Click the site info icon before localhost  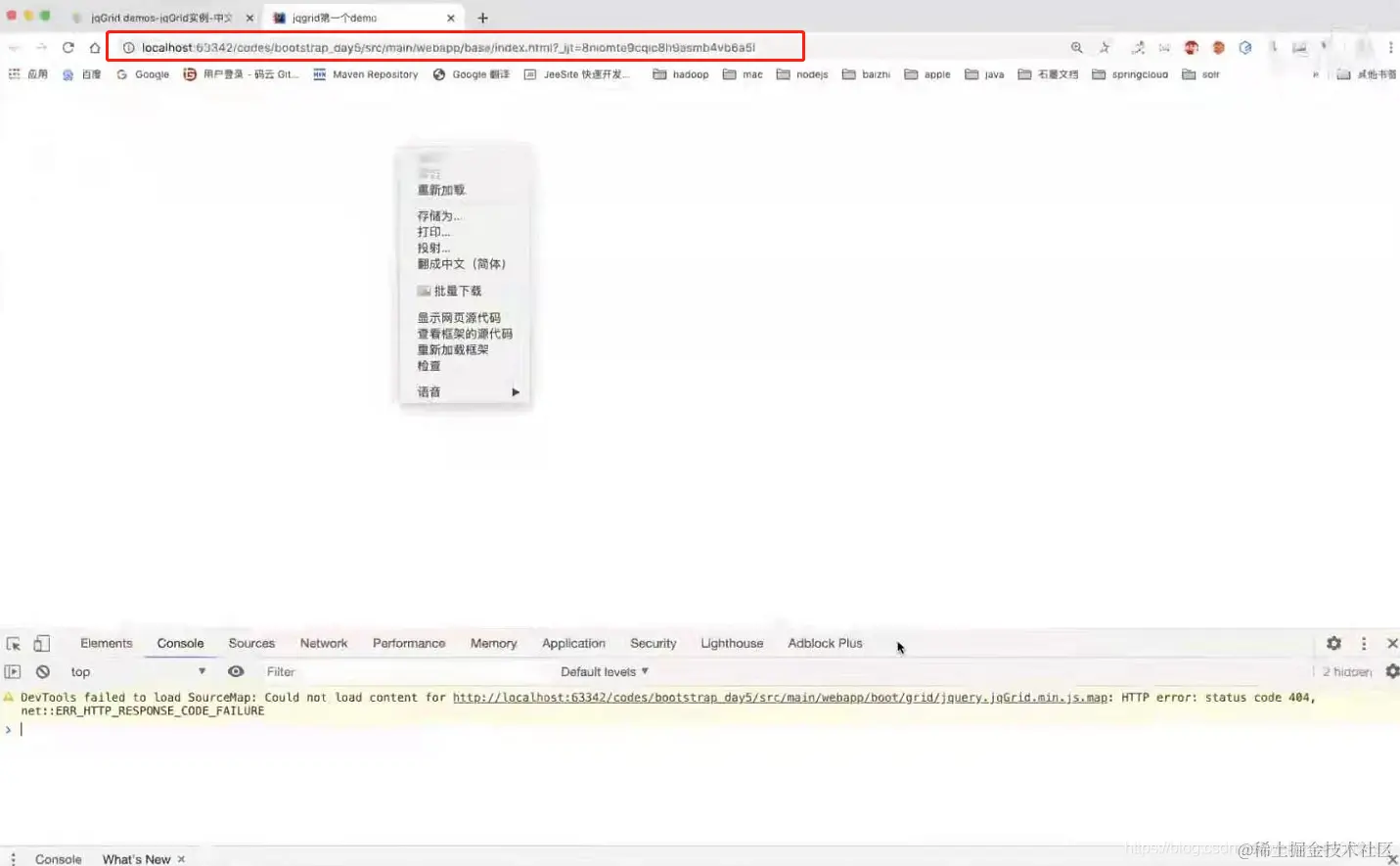click(128, 47)
